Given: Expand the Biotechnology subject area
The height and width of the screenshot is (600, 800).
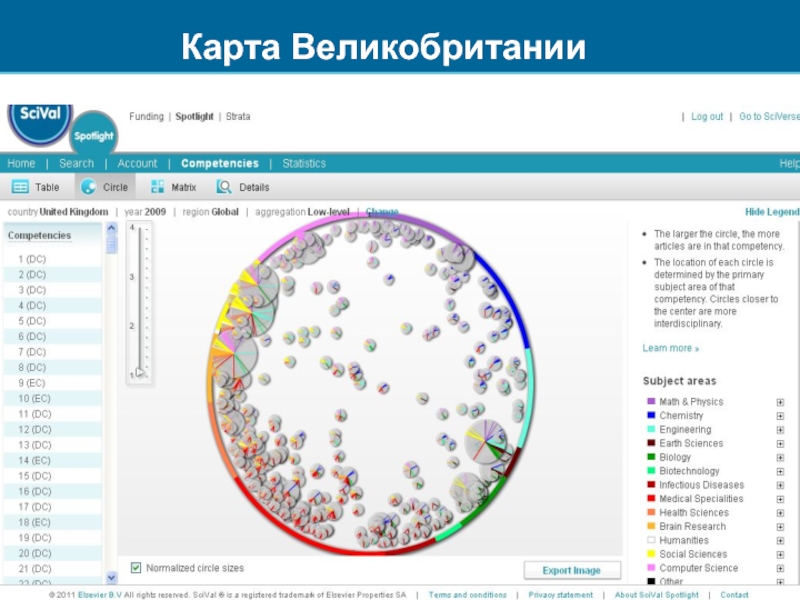Looking at the screenshot, I should coord(780,471).
